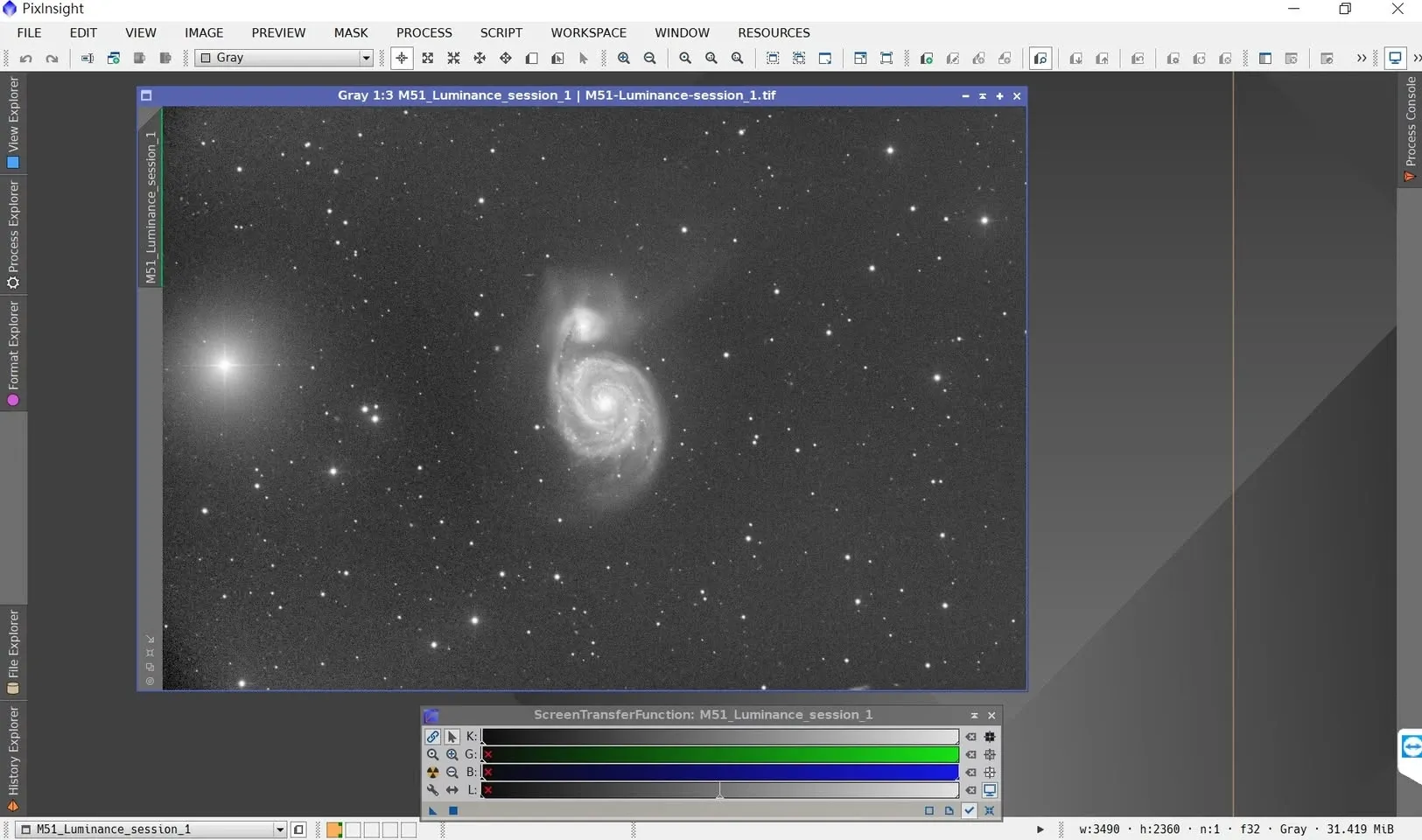Click the magnifier-over-document icon in the toolbar
Image resolution: width=1422 pixels, height=840 pixels.
(x=1040, y=58)
